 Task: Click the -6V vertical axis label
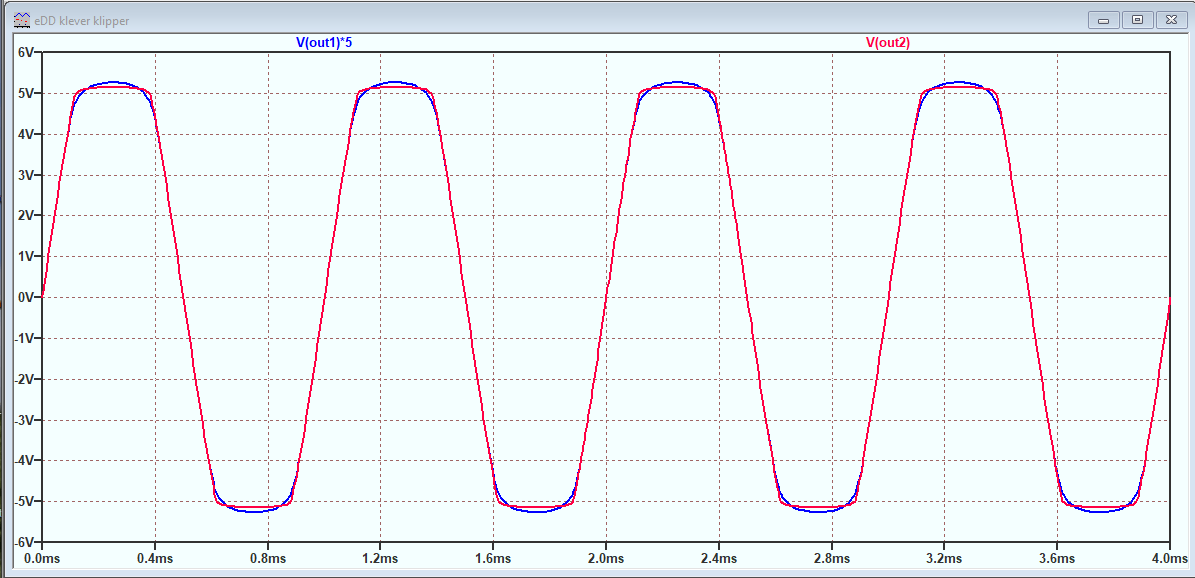click(23, 542)
